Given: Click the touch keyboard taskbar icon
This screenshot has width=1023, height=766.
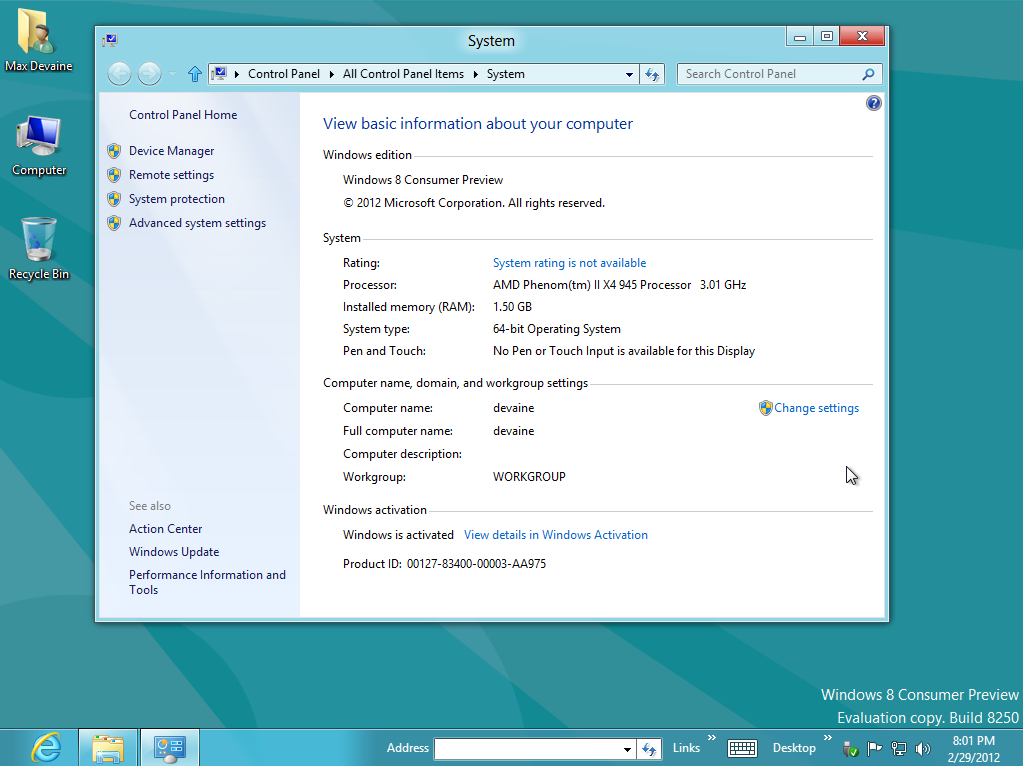Looking at the screenshot, I should pyautogui.click(x=742, y=748).
